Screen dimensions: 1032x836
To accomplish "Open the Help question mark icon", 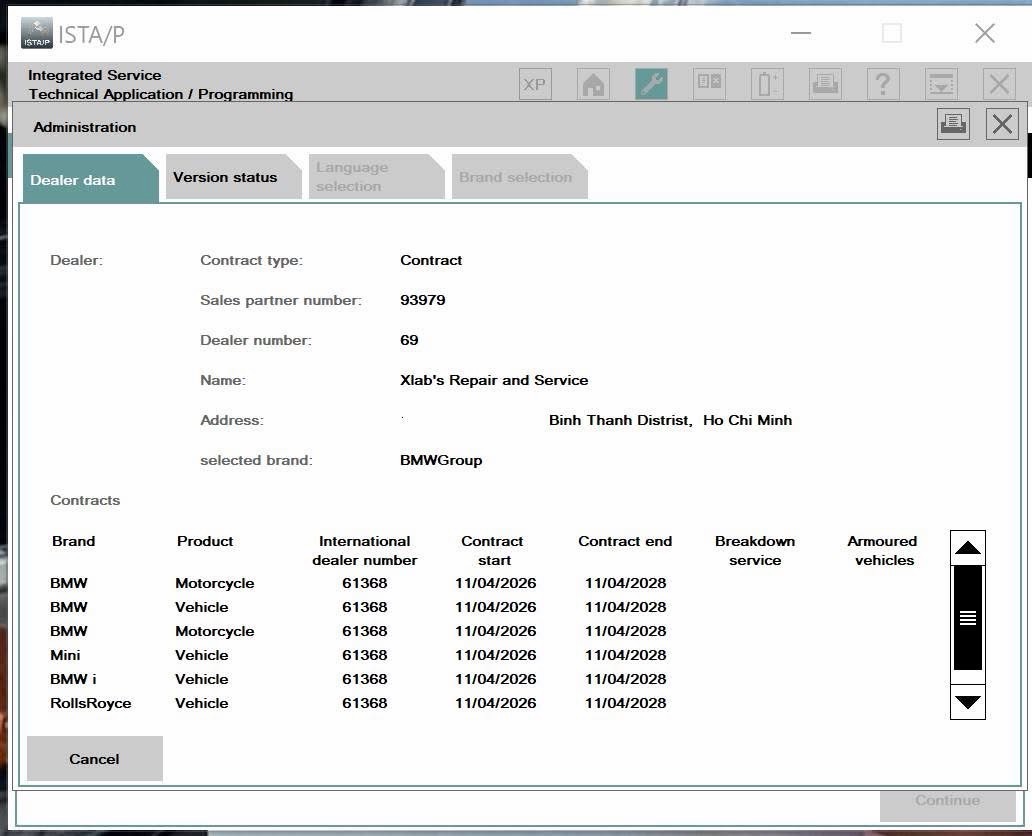I will tap(882, 84).
